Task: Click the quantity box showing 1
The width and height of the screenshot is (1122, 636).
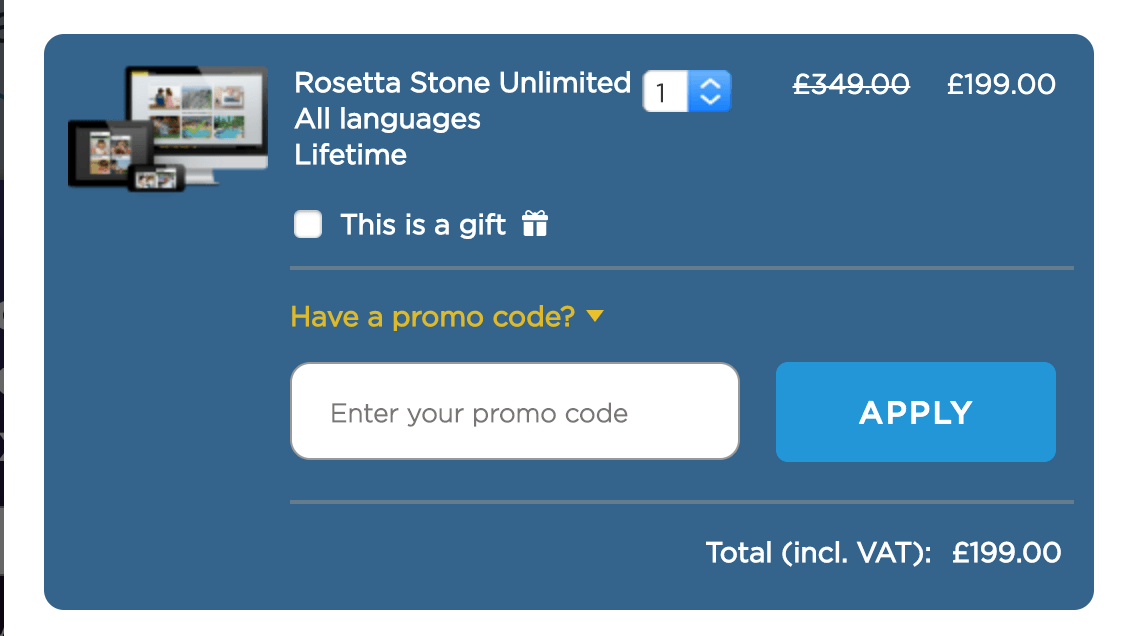Action: coord(665,90)
